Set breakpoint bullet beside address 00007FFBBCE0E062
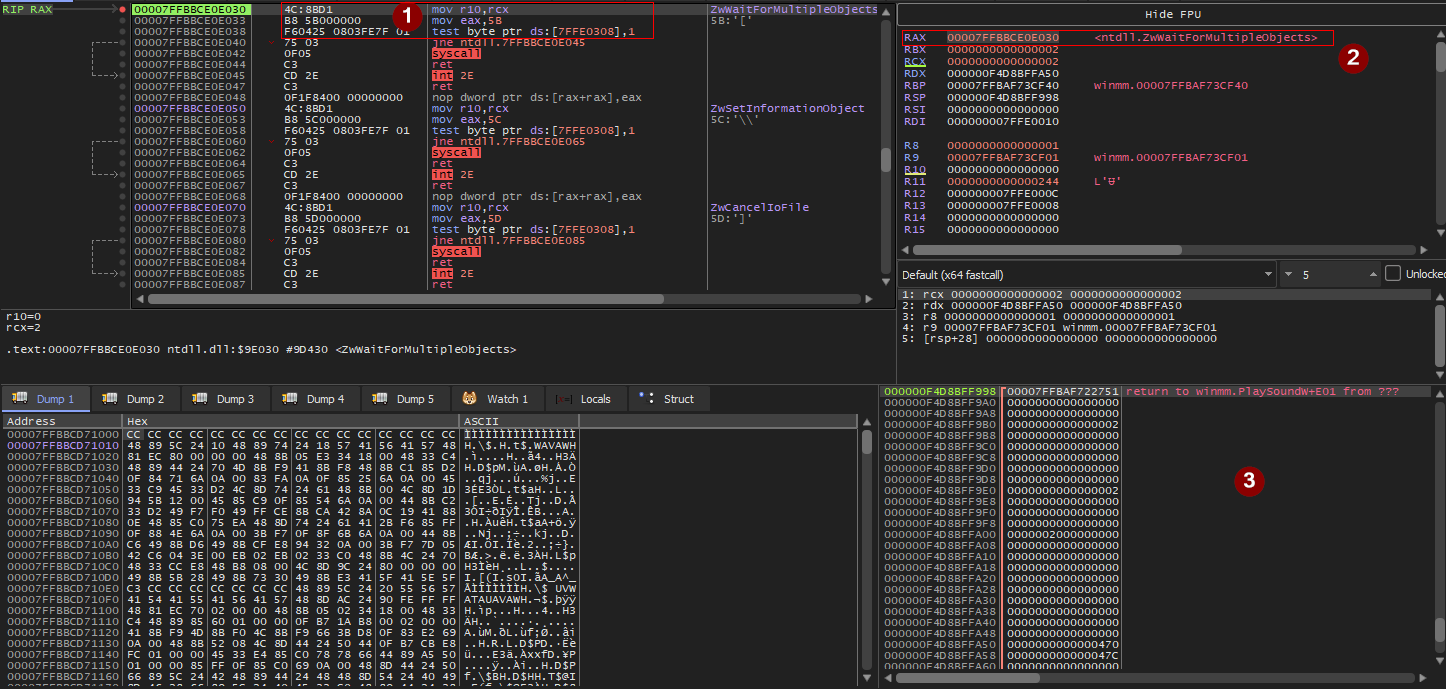This screenshot has height=689, width=1446. 123,152
